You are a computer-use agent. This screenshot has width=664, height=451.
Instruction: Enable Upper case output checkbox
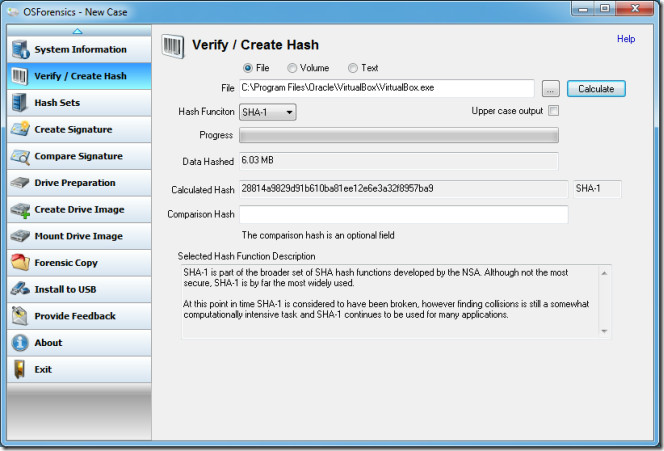tap(553, 111)
